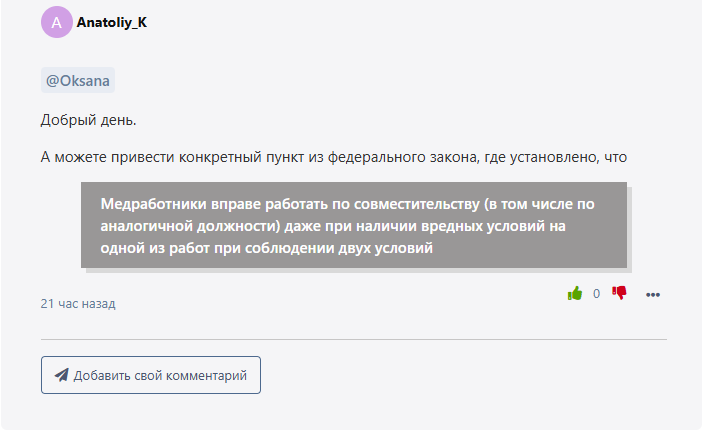707x434 pixels.
Task: Click the words "федерального закона" in the comment
Action: (x=402, y=157)
